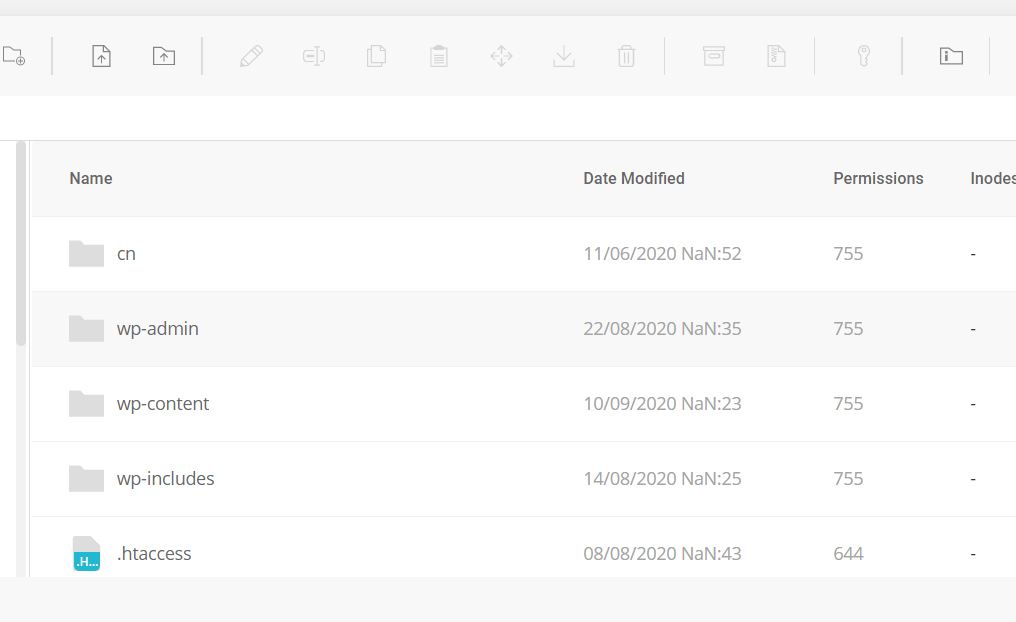Click the move arrows icon
The width and height of the screenshot is (1016, 622).
pos(501,56)
